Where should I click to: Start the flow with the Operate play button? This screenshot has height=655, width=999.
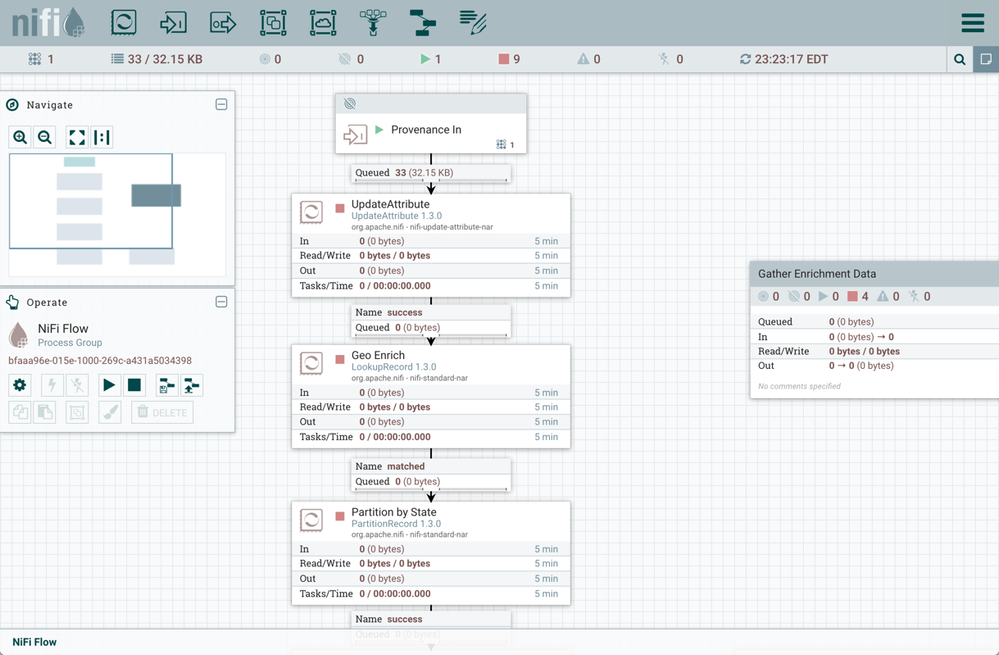(x=109, y=385)
